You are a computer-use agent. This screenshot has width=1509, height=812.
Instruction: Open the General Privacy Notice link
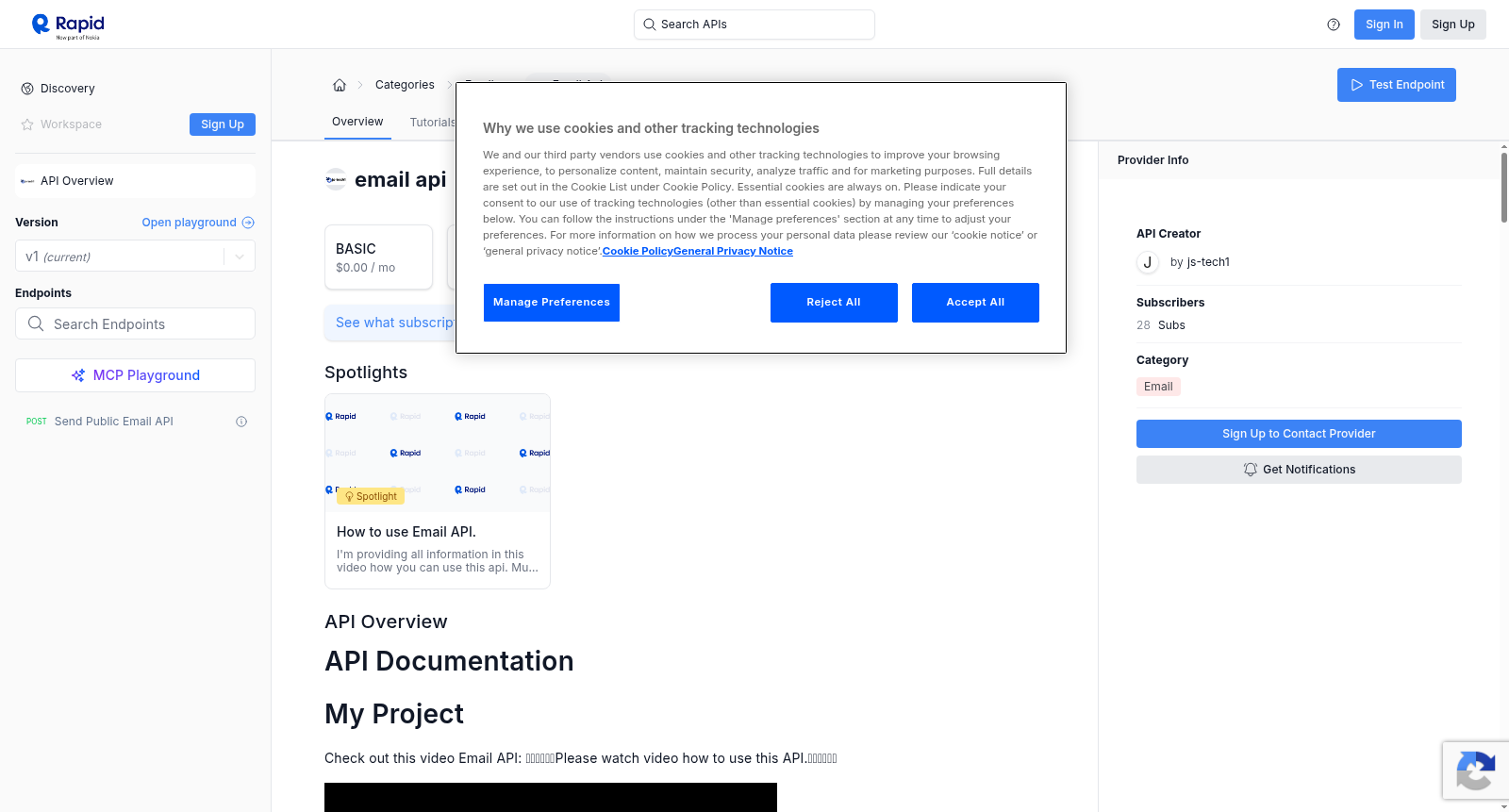point(734,251)
